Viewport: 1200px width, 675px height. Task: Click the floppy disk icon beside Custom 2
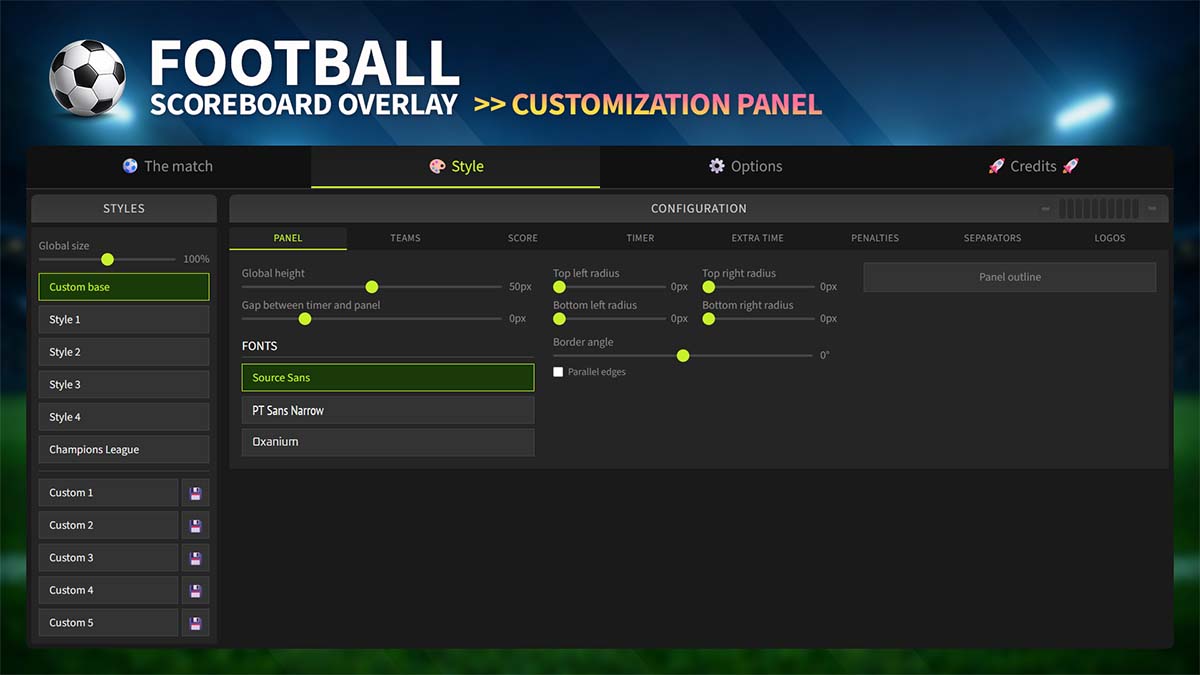[x=195, y=525]
